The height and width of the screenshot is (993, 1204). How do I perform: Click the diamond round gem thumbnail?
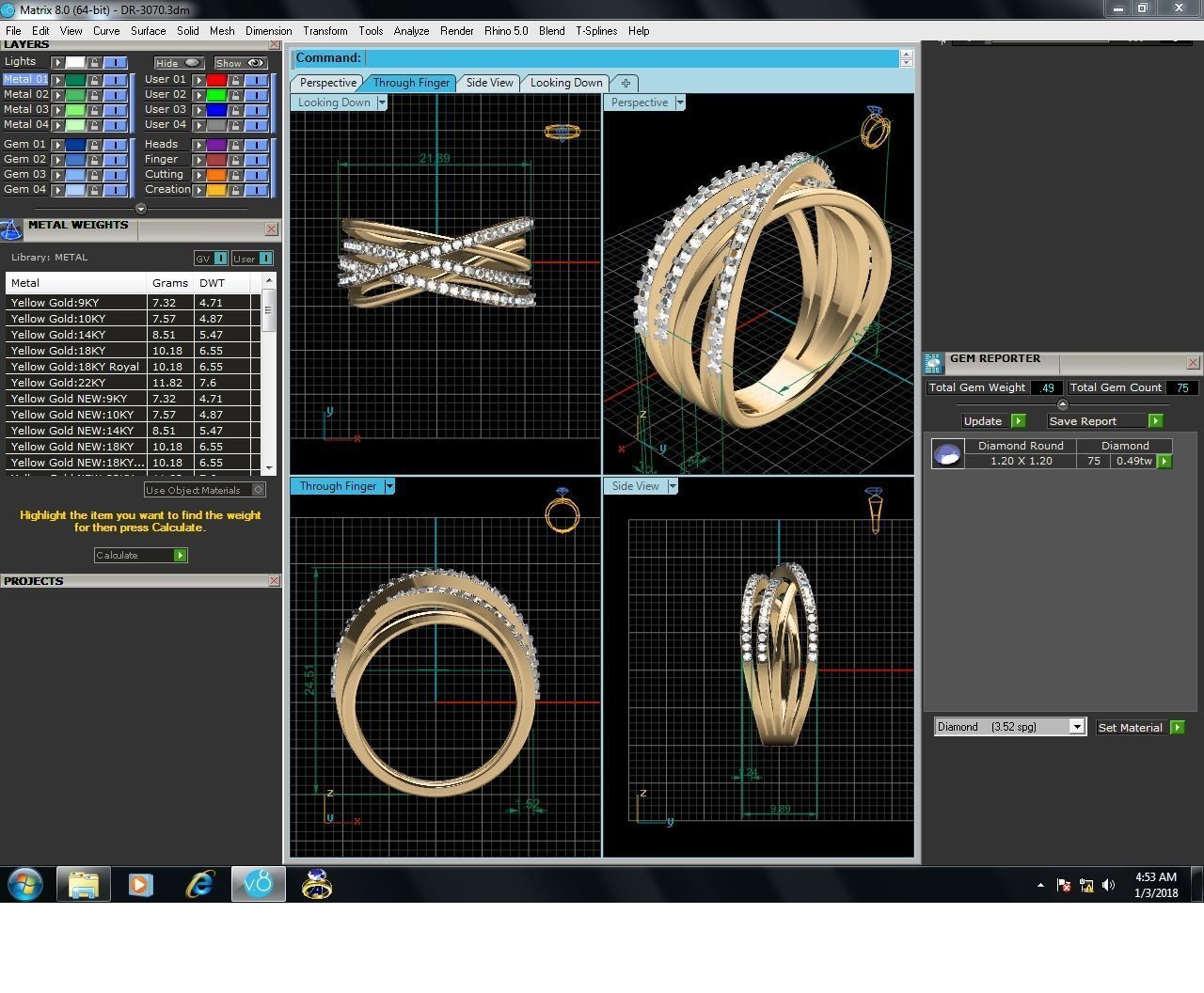coord(947,454)
